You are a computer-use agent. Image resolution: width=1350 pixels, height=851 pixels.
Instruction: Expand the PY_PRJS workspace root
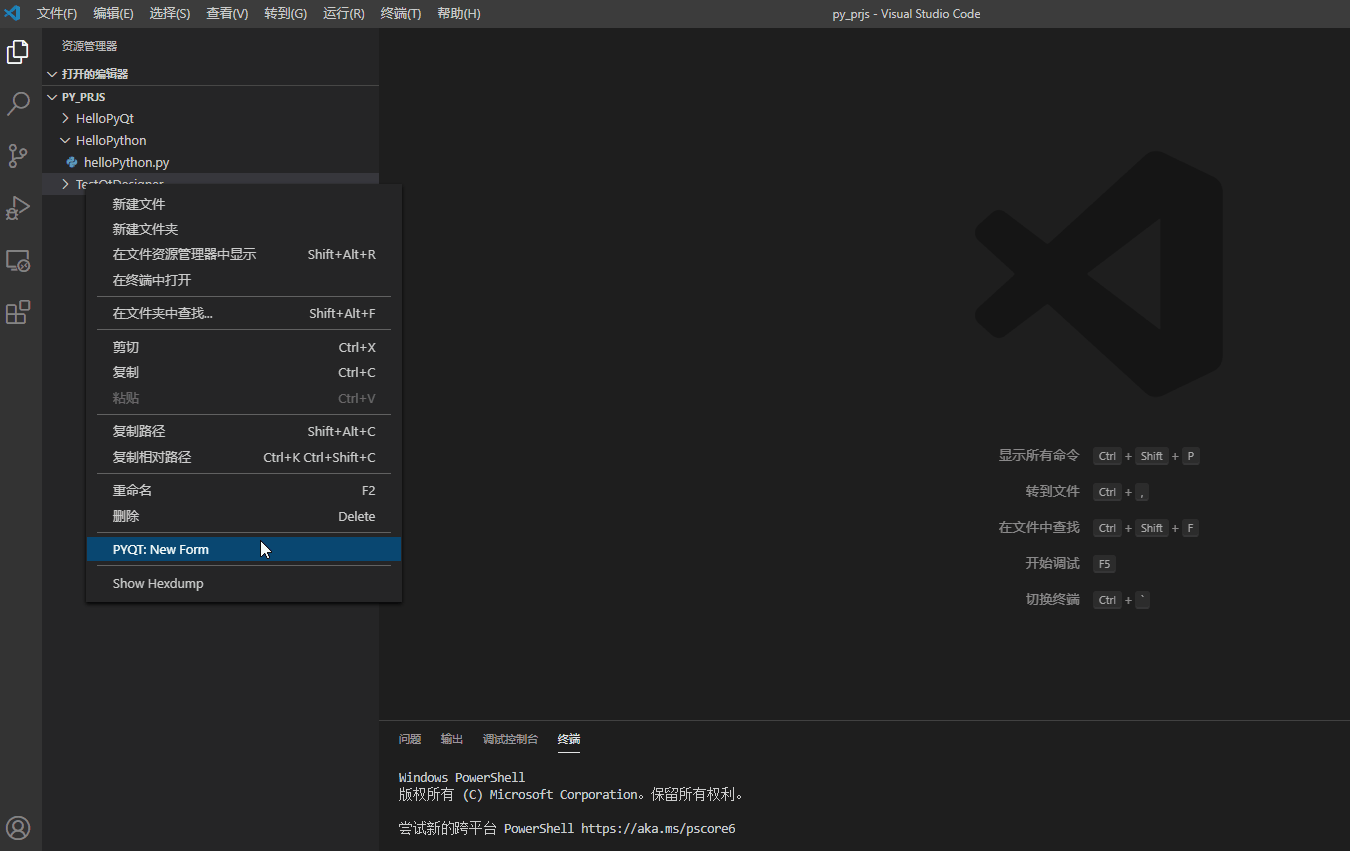(85, 96)
